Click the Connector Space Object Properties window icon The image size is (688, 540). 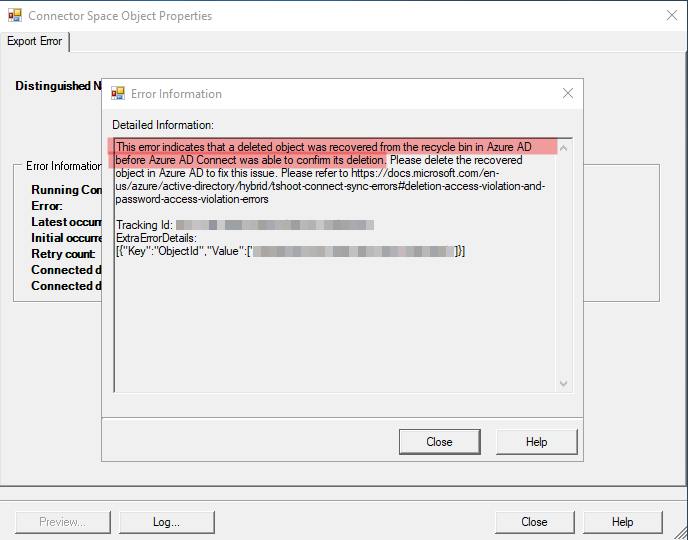point(13,16)
